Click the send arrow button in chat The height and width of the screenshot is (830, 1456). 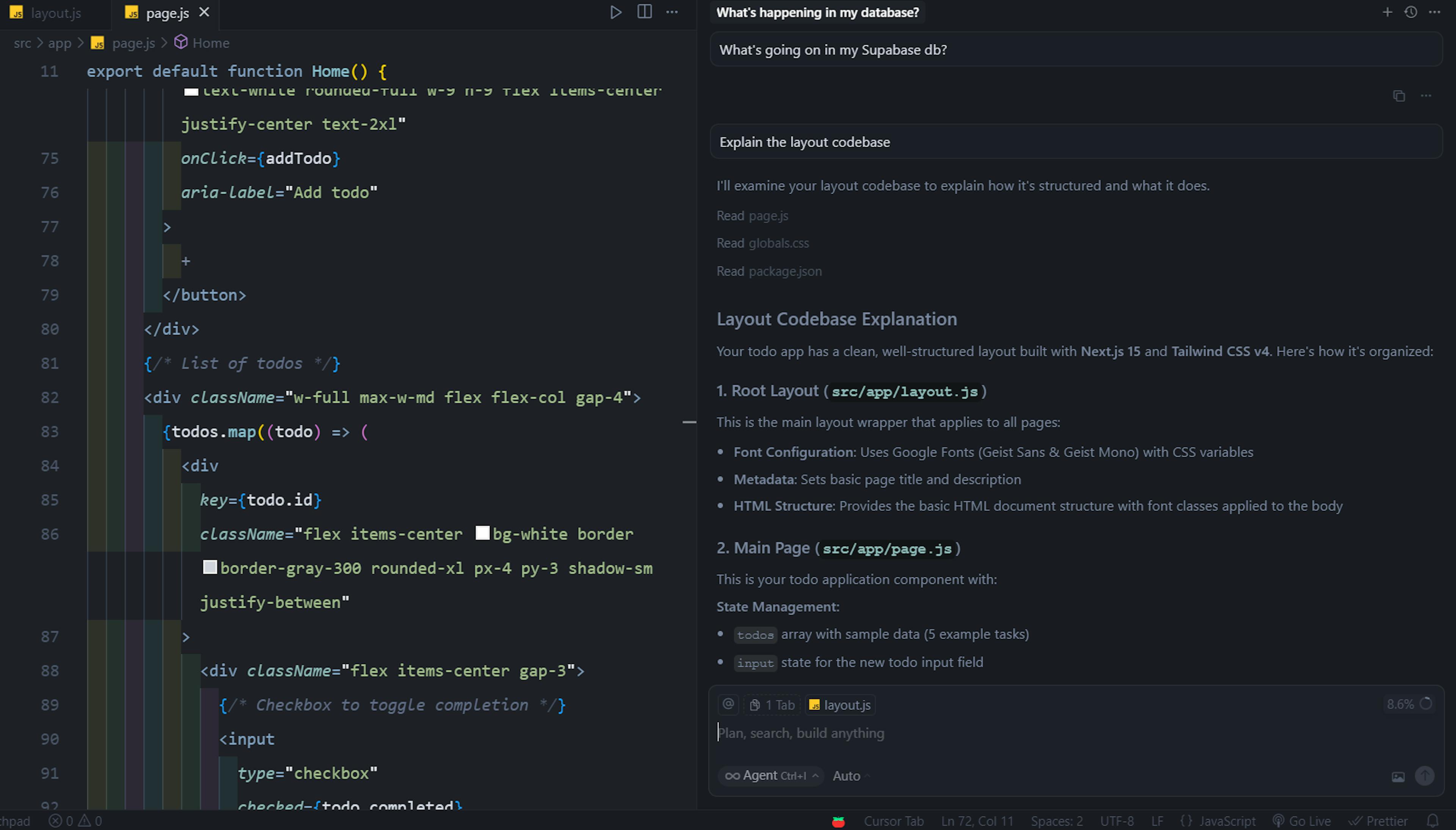tap(1425, 776)
